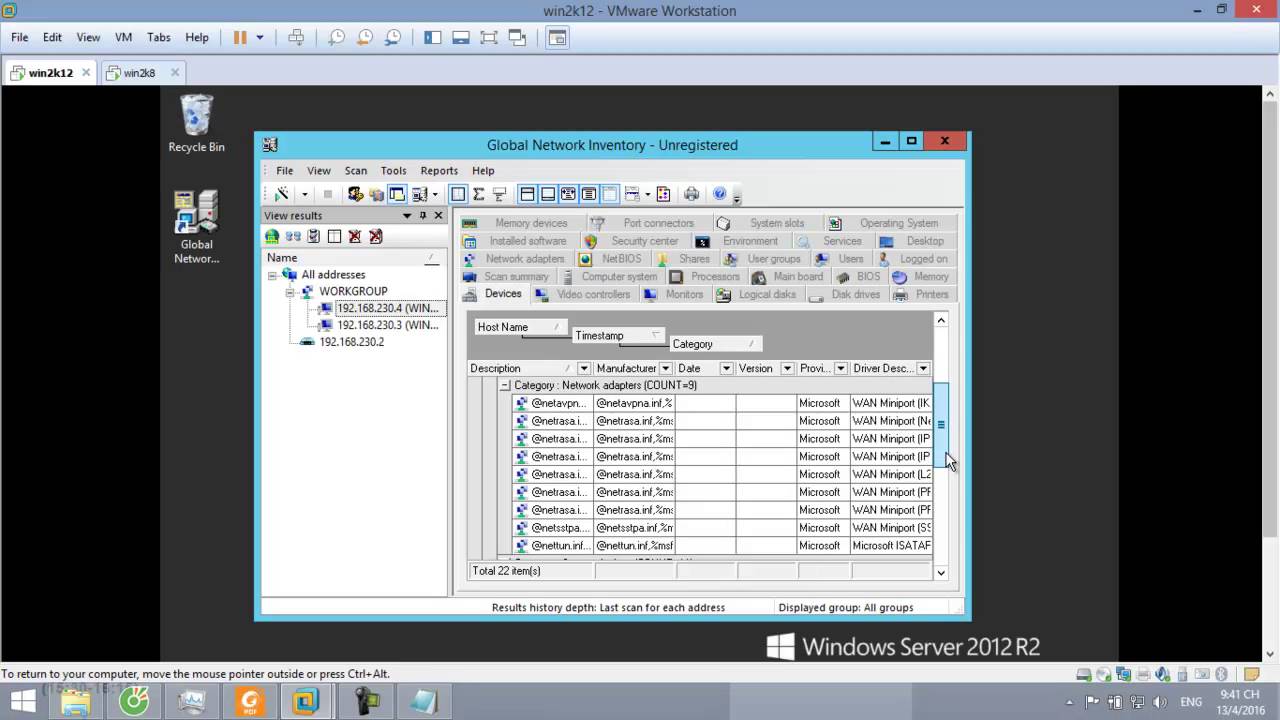The height and width of the screenshot is (720, 1280).
Task: Open File Explorer from guest taskbar
Action: tap(76, 702)
